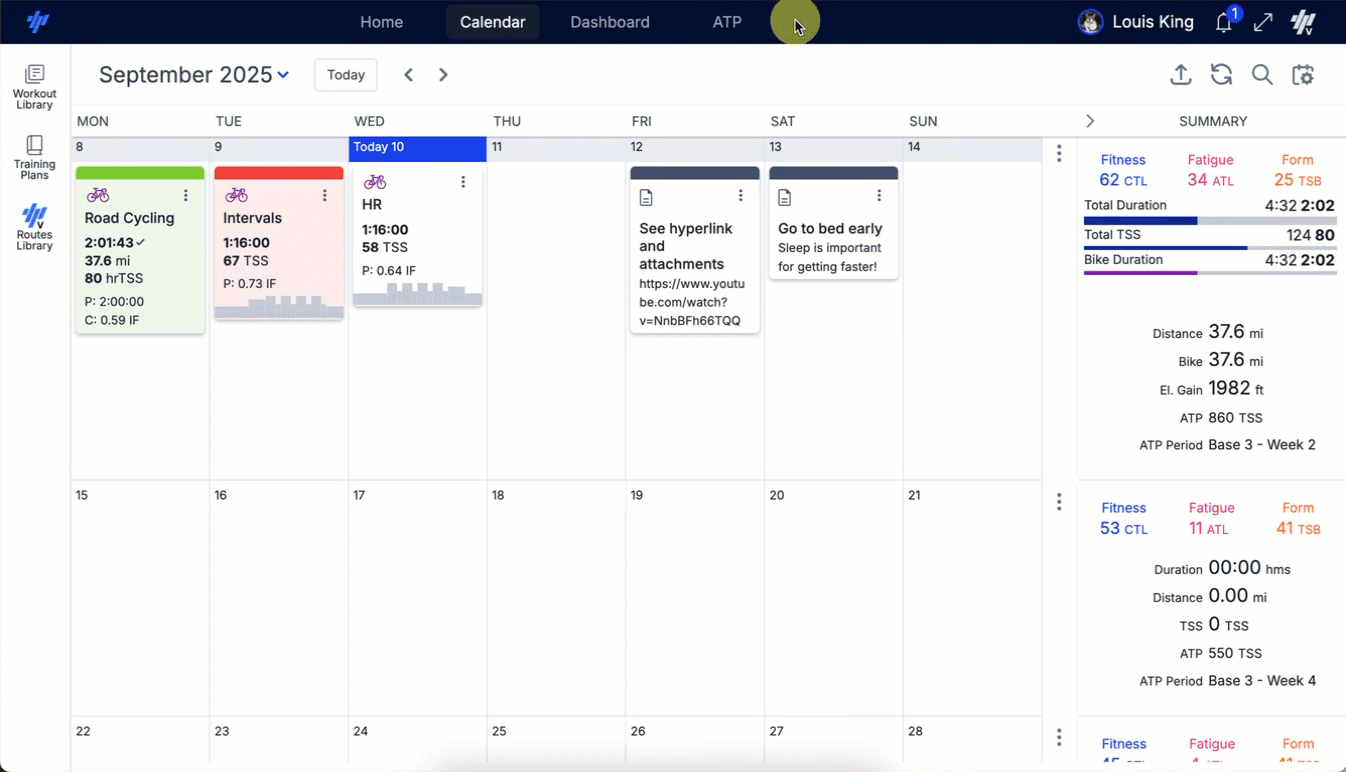Click the note icon on the Go to bed early card
Image resolution: width=1346 pixels, height=772 pixels.
click(785, 197)
